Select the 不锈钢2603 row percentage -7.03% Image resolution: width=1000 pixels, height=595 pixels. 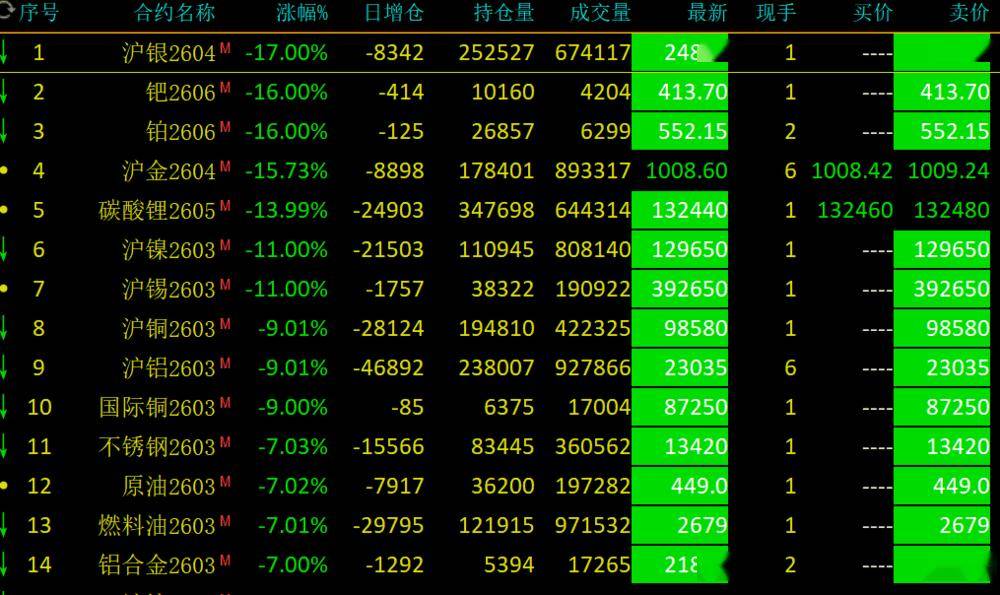(x=292, y=446)
